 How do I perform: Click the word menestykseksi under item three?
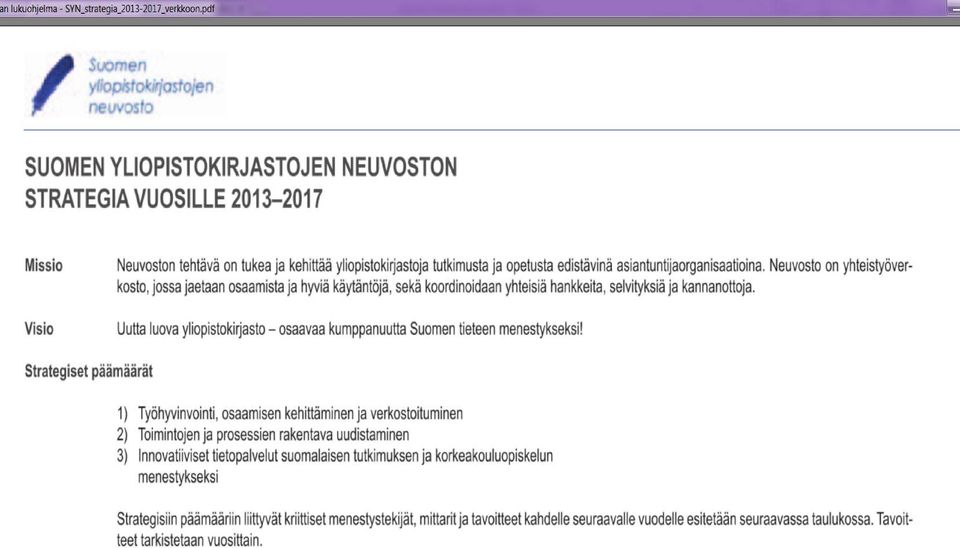[178, 478]
